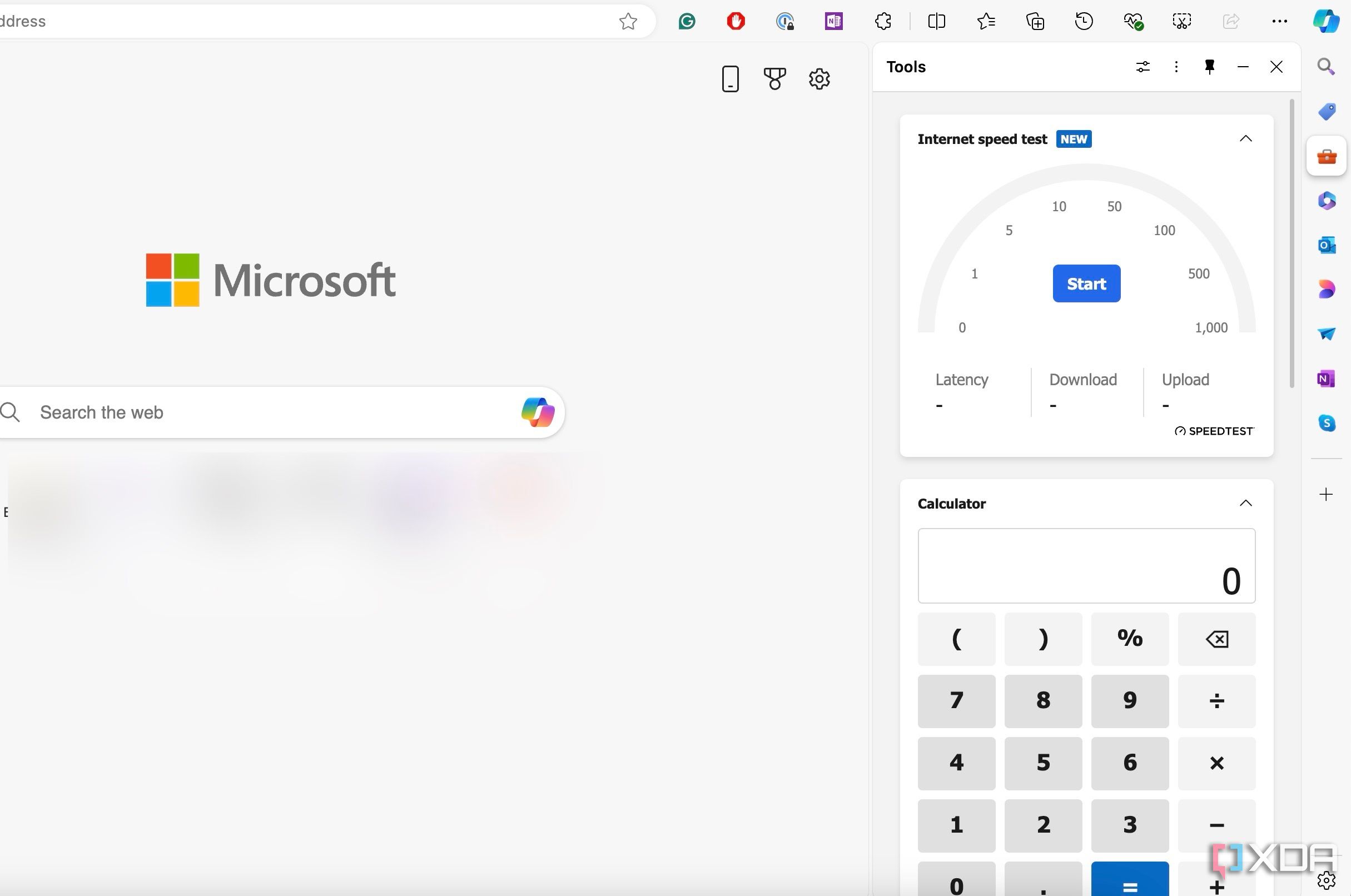Image resolution: width=1351 pixels, height=896 pixels.
Task: Open the Tools panel more options menu
Action: click(x=1176, y=67)
